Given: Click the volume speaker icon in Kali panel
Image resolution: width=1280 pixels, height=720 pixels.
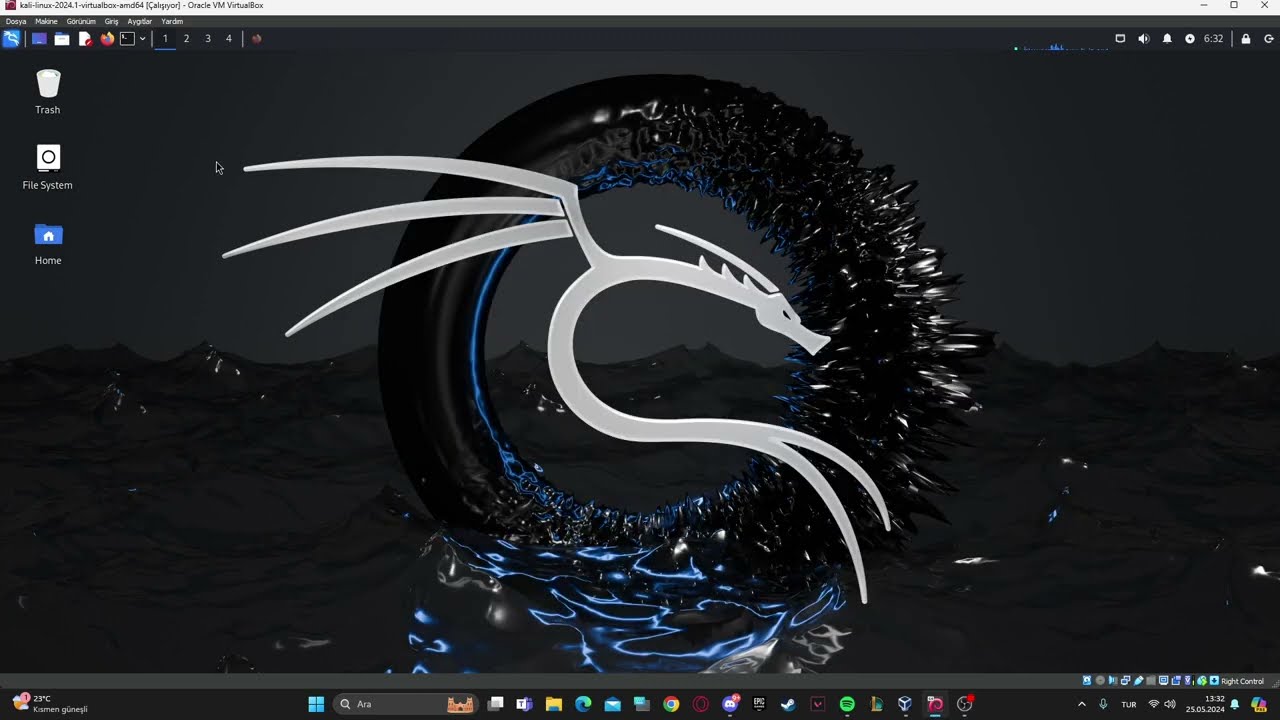Looking at the screenshot, I should tap(1144, 39).
